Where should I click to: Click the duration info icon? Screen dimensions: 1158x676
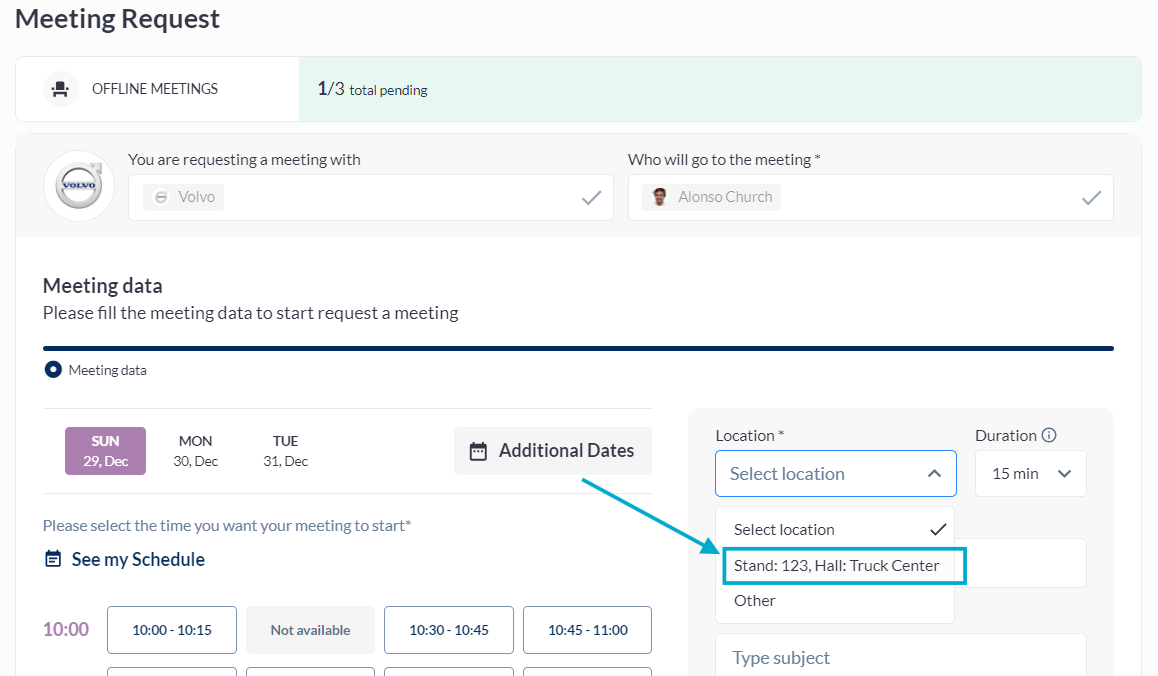pos(1049,435)
